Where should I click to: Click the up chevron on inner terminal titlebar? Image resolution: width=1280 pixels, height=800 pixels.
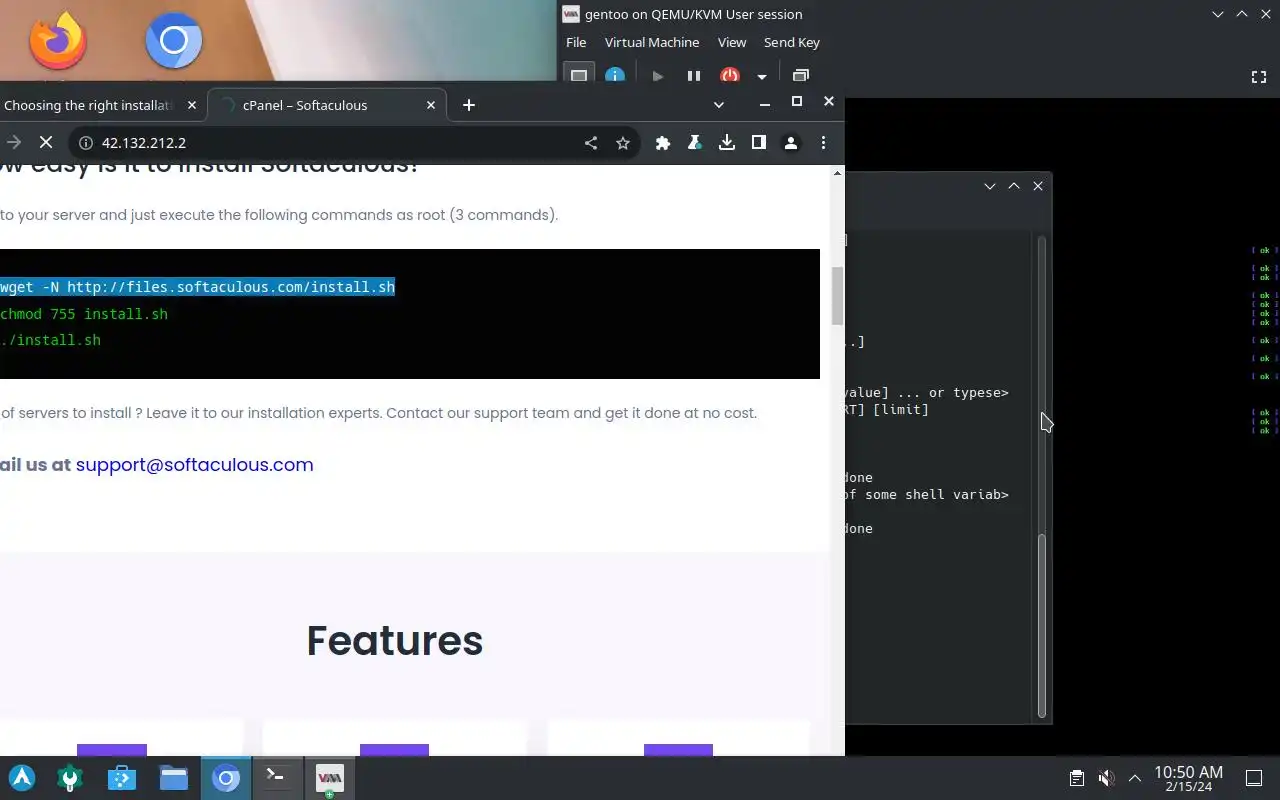[x=1014, y=186]
